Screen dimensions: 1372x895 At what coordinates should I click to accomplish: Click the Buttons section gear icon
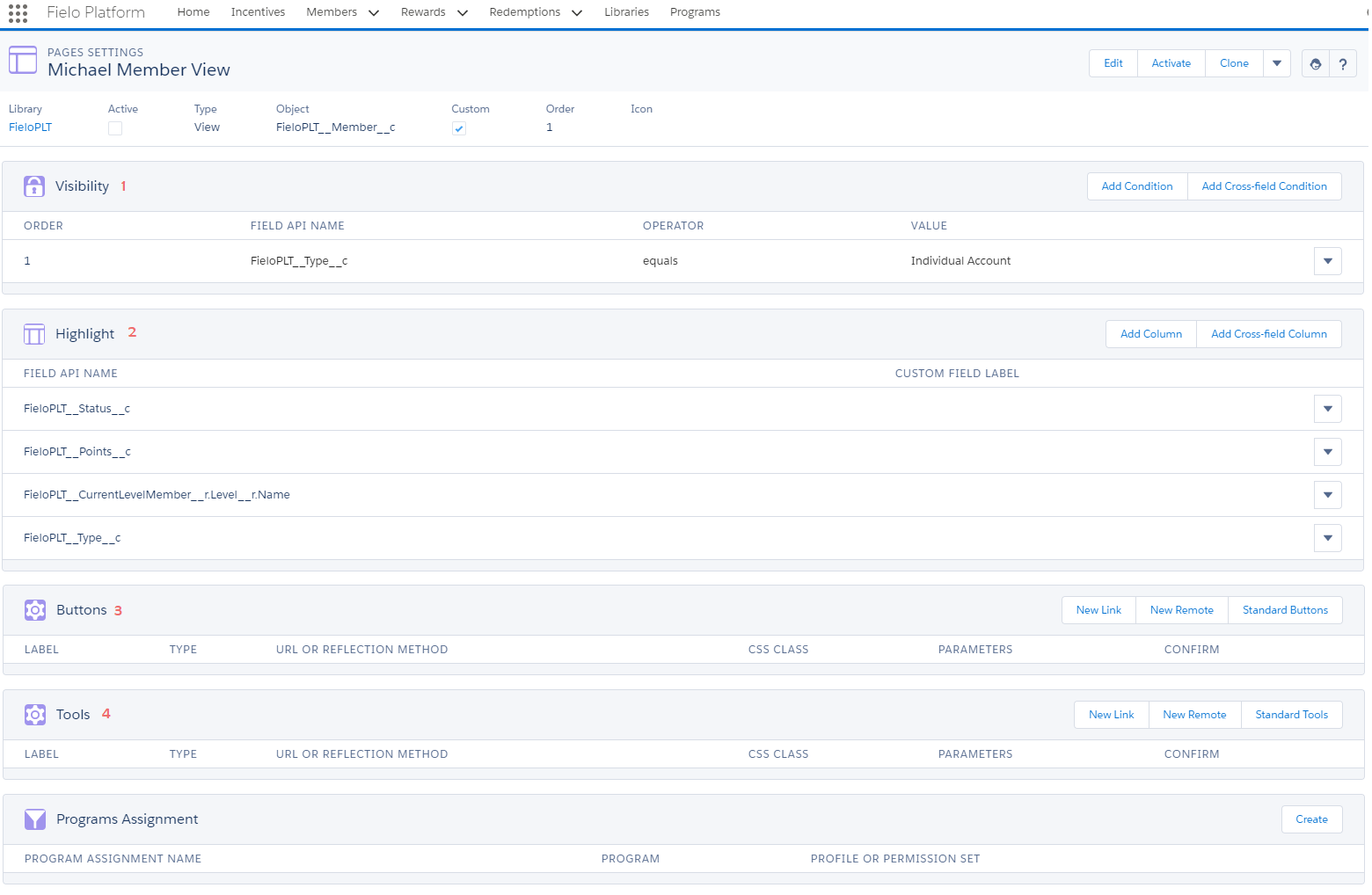[x=35, y=610]
